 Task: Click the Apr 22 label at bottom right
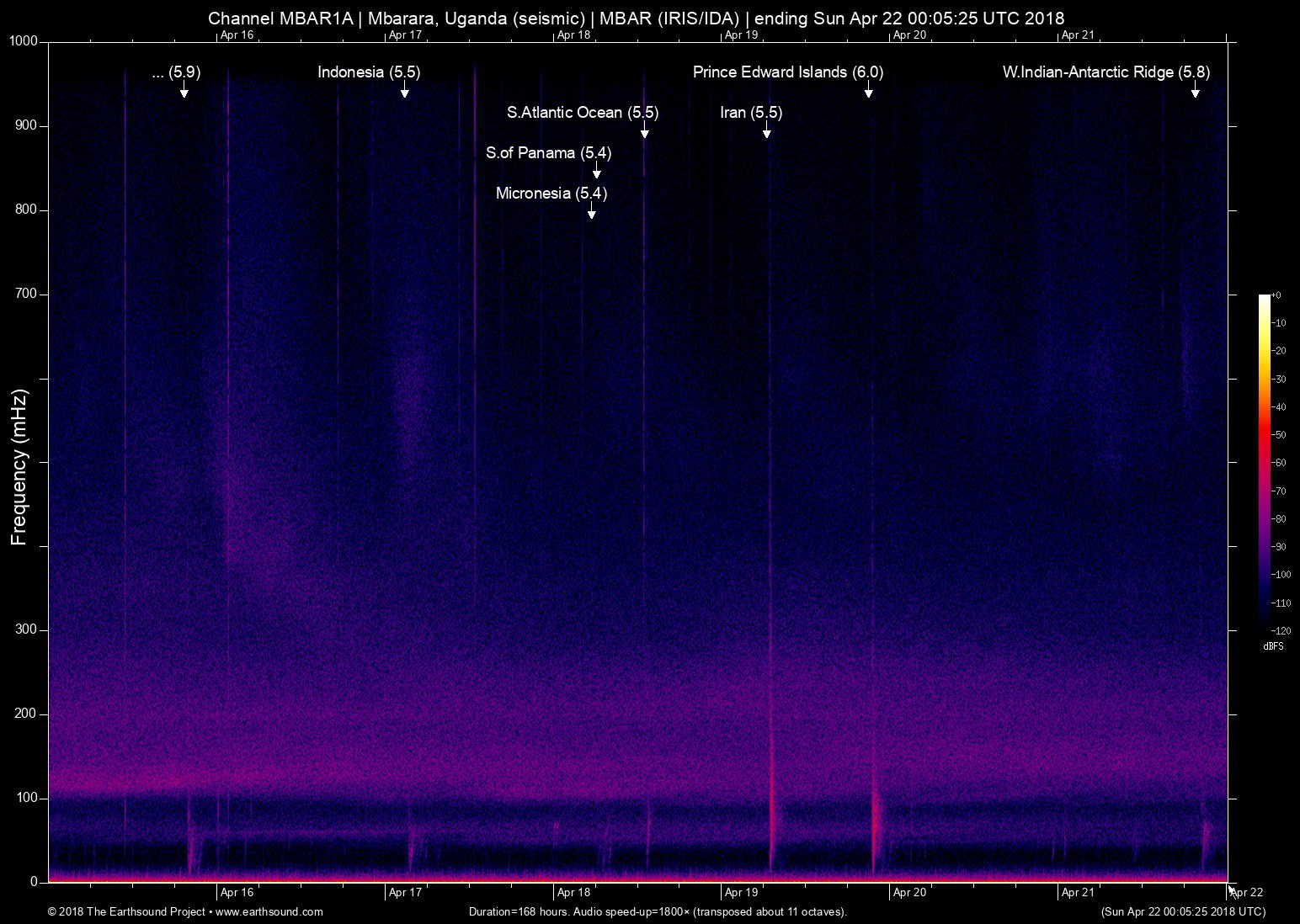coord(1247,893)
